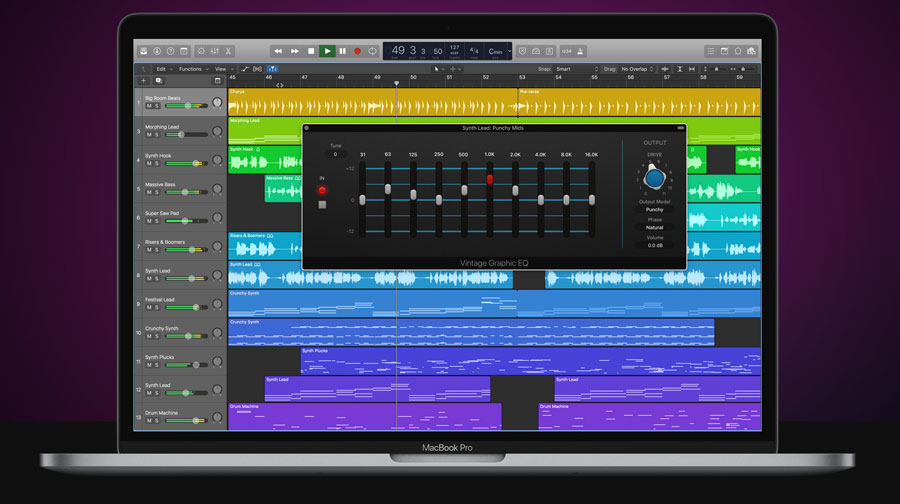Click the Library icon in the control bar

tap(144, 51)
